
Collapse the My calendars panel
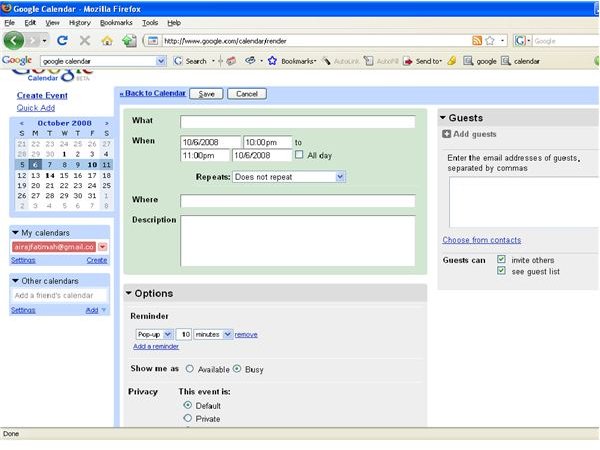coord(15,233)
